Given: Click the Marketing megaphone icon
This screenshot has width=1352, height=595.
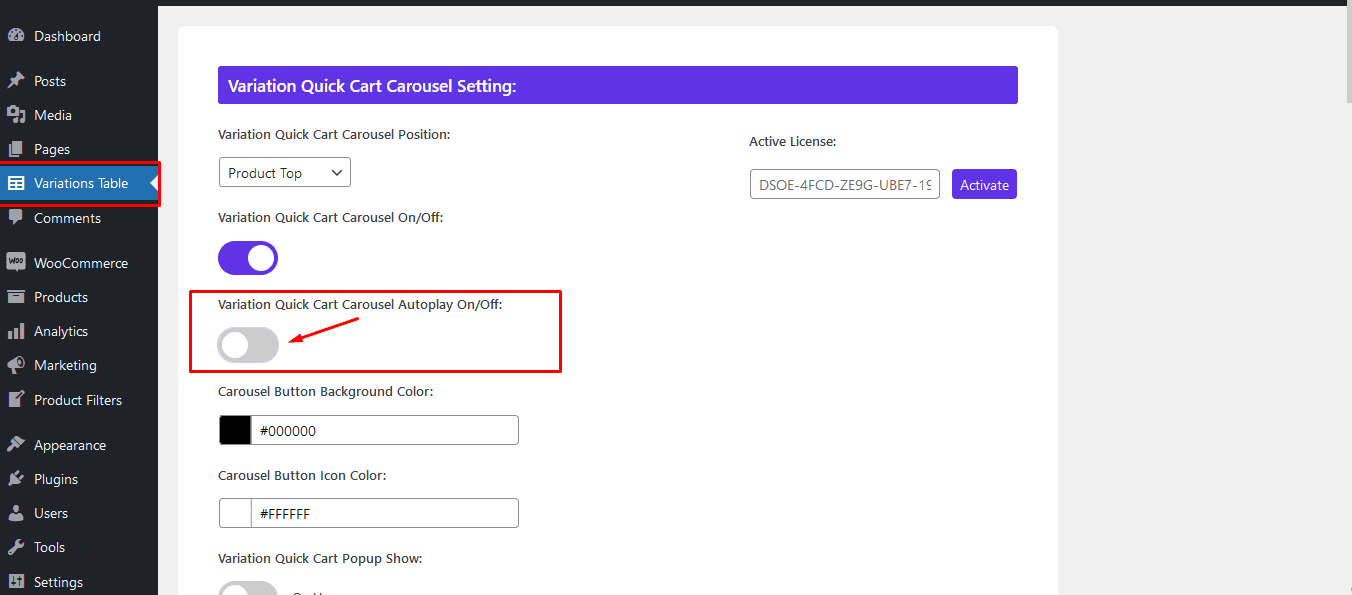Looking at the screenshot, I should click(16, 365).
